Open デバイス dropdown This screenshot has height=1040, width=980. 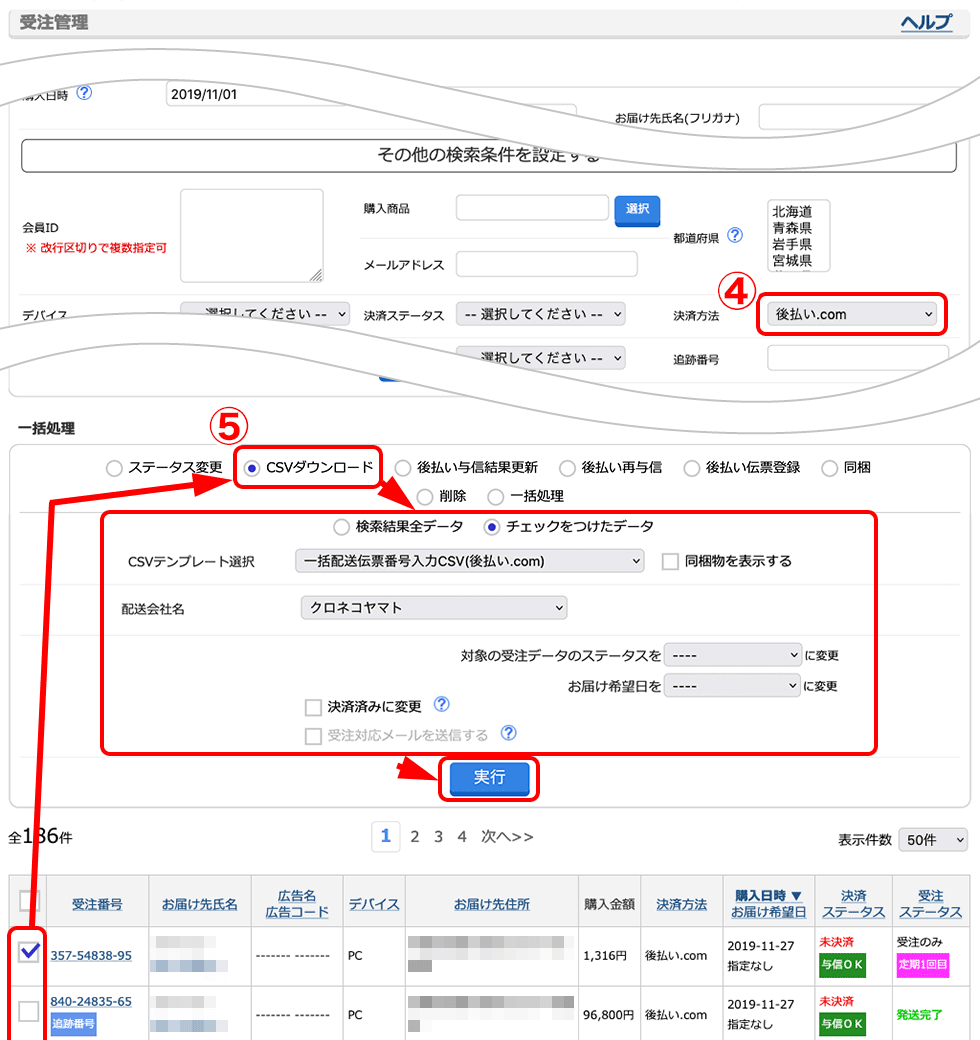[x=265, y=314]
